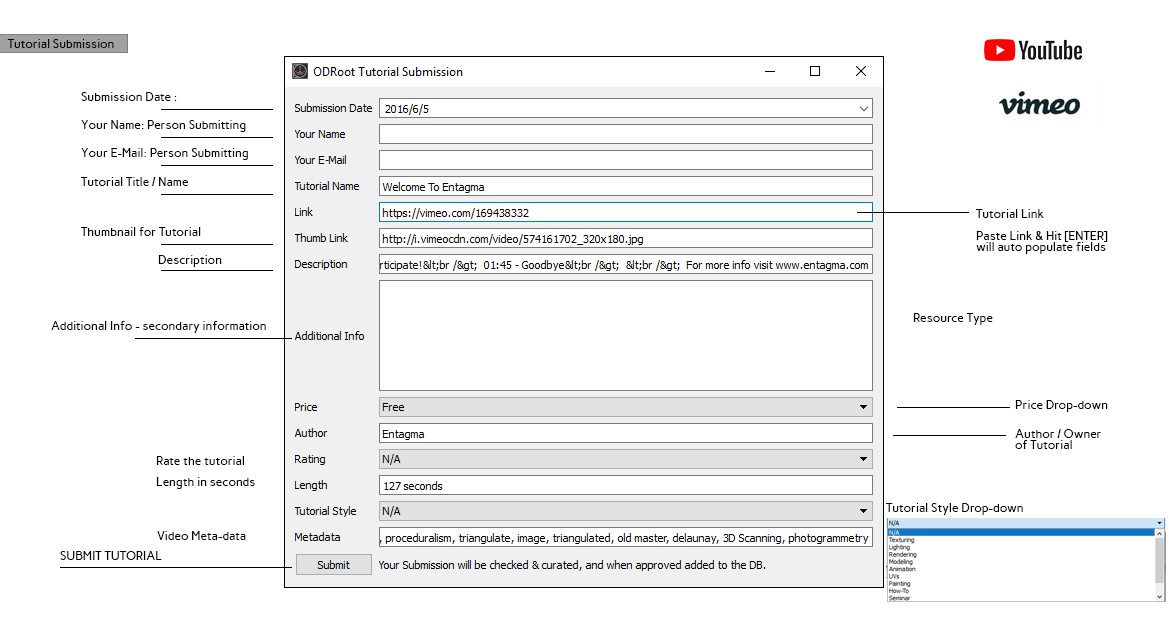Image resolution: width=1169 pixels, height=644 pixels.
Task: Click the Link field with Vimeo URL
Action: click(x=625, y=212)
